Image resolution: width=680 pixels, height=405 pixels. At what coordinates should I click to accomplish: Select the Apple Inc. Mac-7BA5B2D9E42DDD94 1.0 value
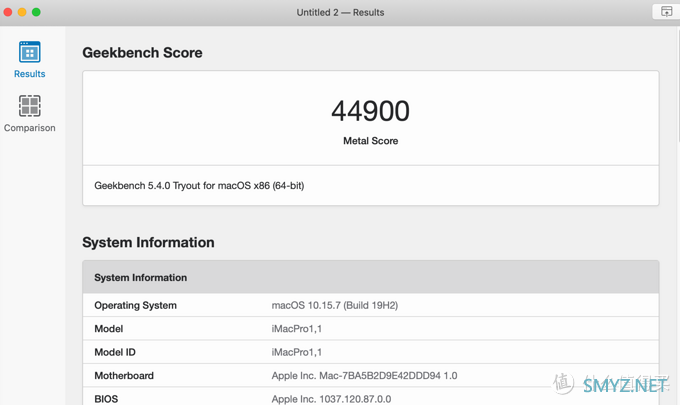pos(364,376)
